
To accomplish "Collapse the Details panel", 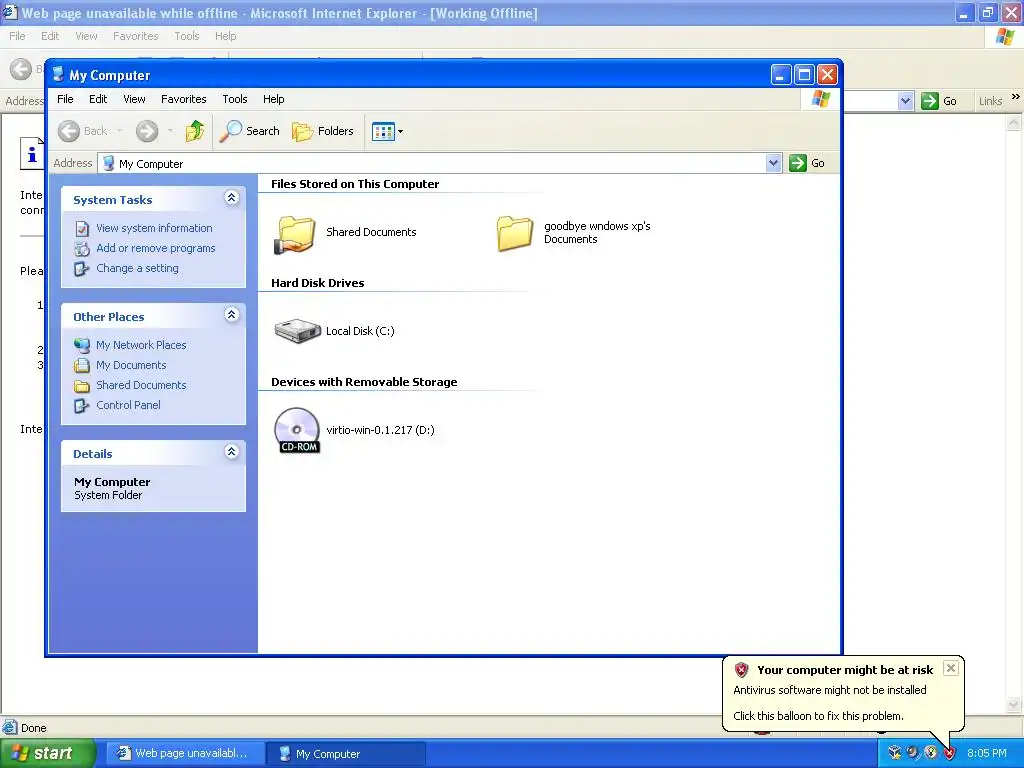I will (x=231, y=452).
